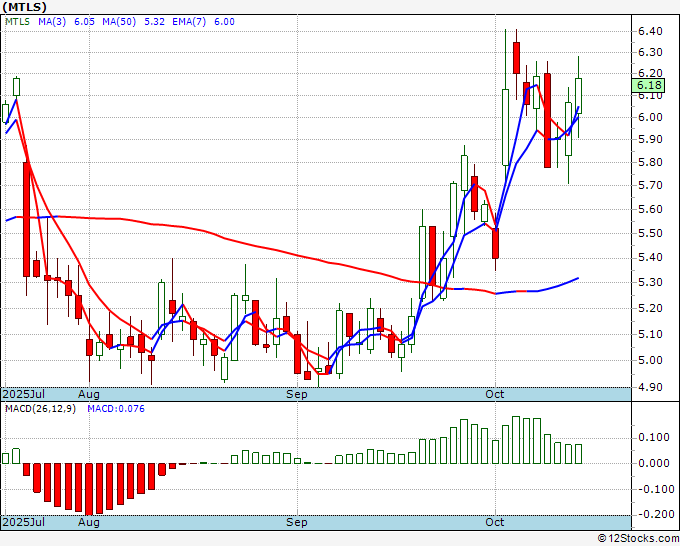Click the MACD:0.076 value label
The image size is (680, 546).
pyautogui.click(x=116, y=409)
